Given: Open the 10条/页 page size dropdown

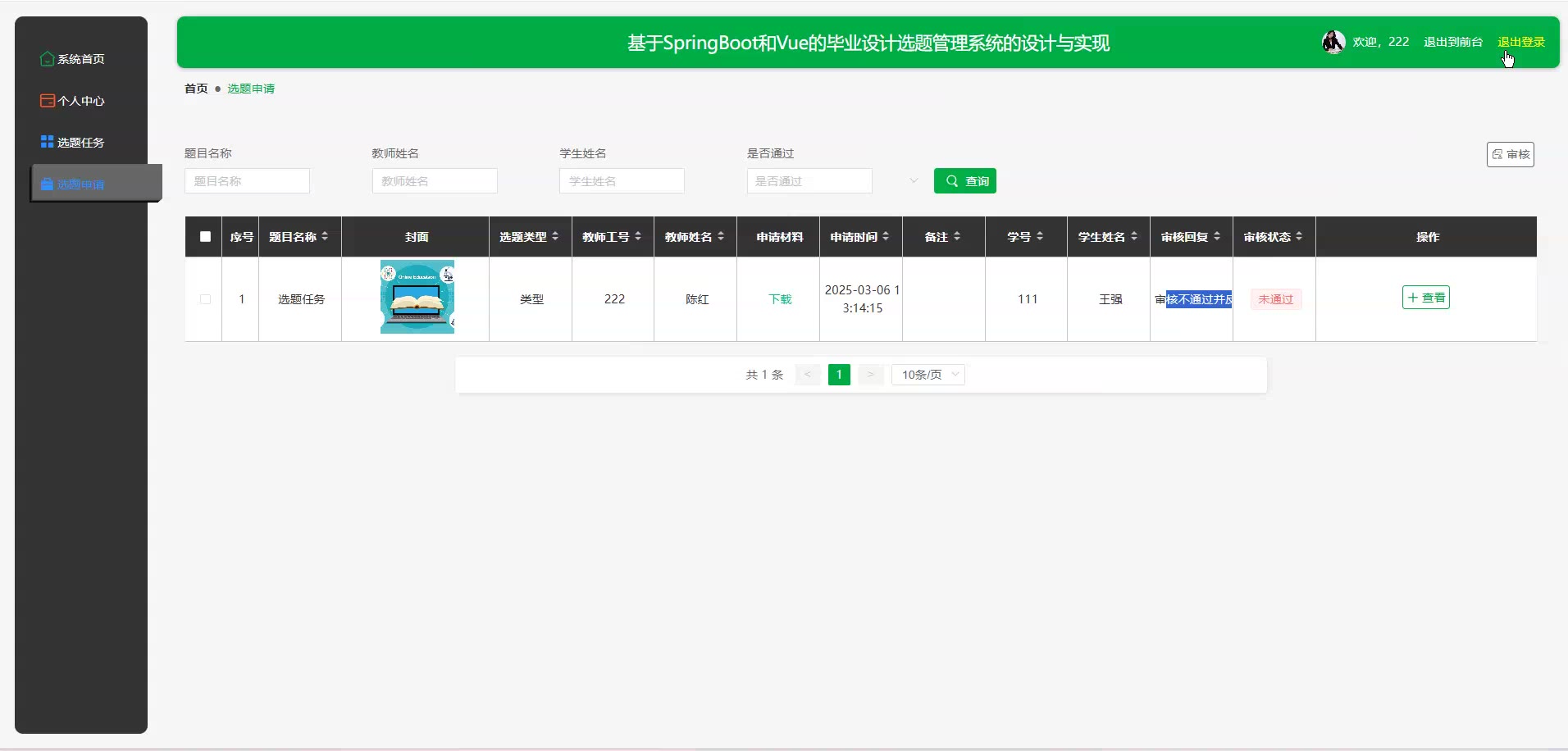Looking at the screenshot, I should [928, 375].
